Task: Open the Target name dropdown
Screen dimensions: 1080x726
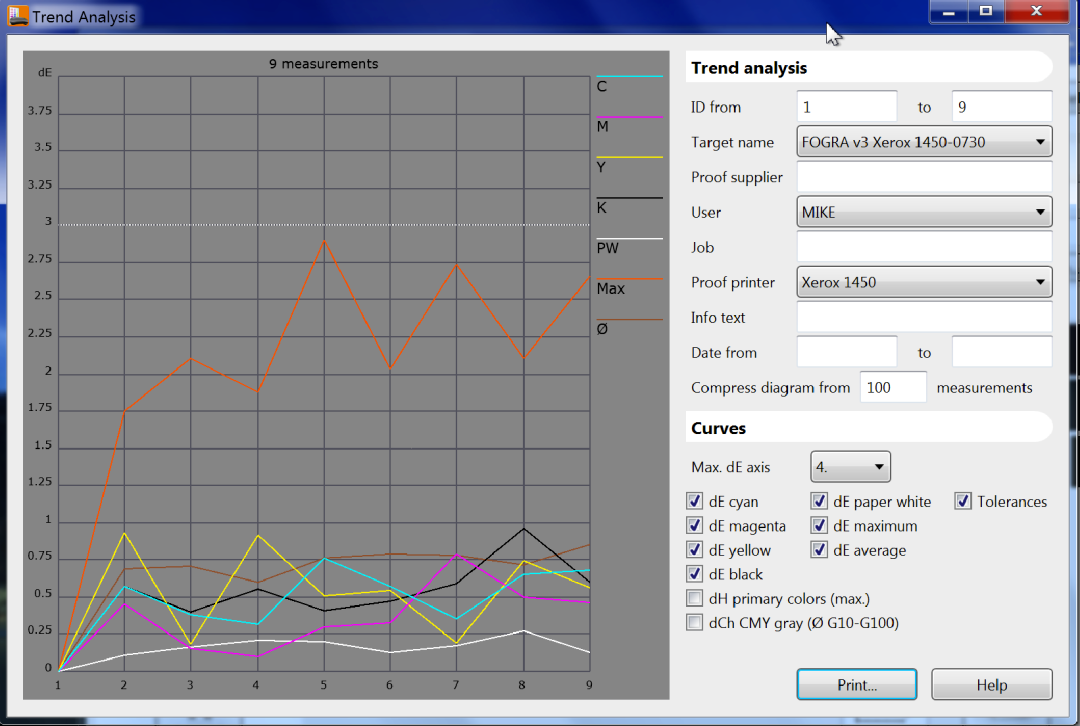Action: (x=924, y=142)
